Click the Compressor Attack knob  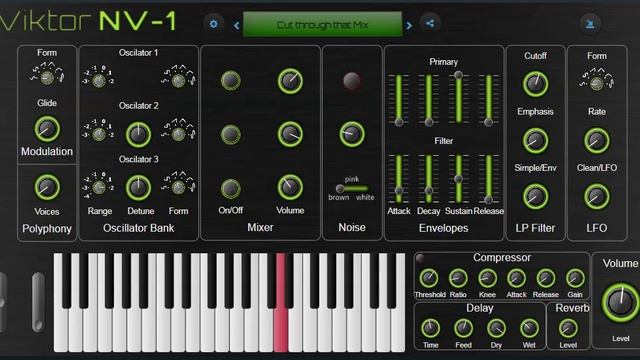point(516,278)
